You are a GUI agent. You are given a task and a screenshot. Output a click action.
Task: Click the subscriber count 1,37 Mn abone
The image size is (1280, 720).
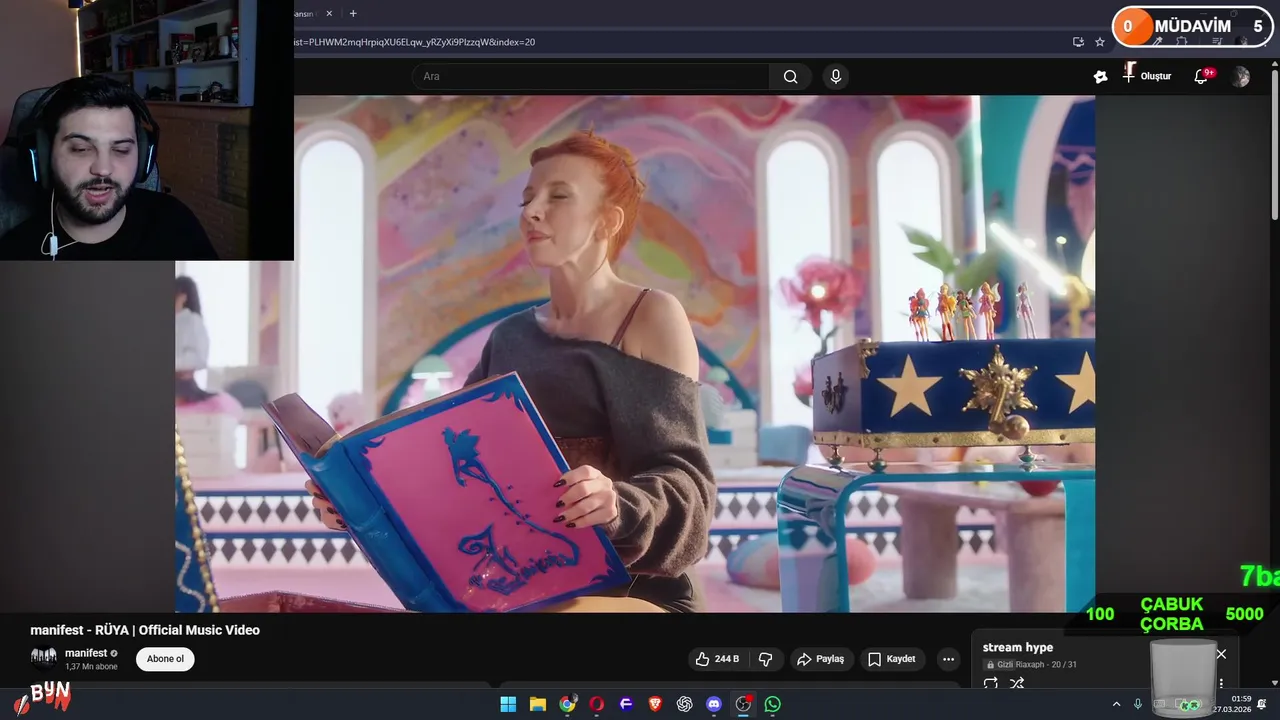coord(91,667)
